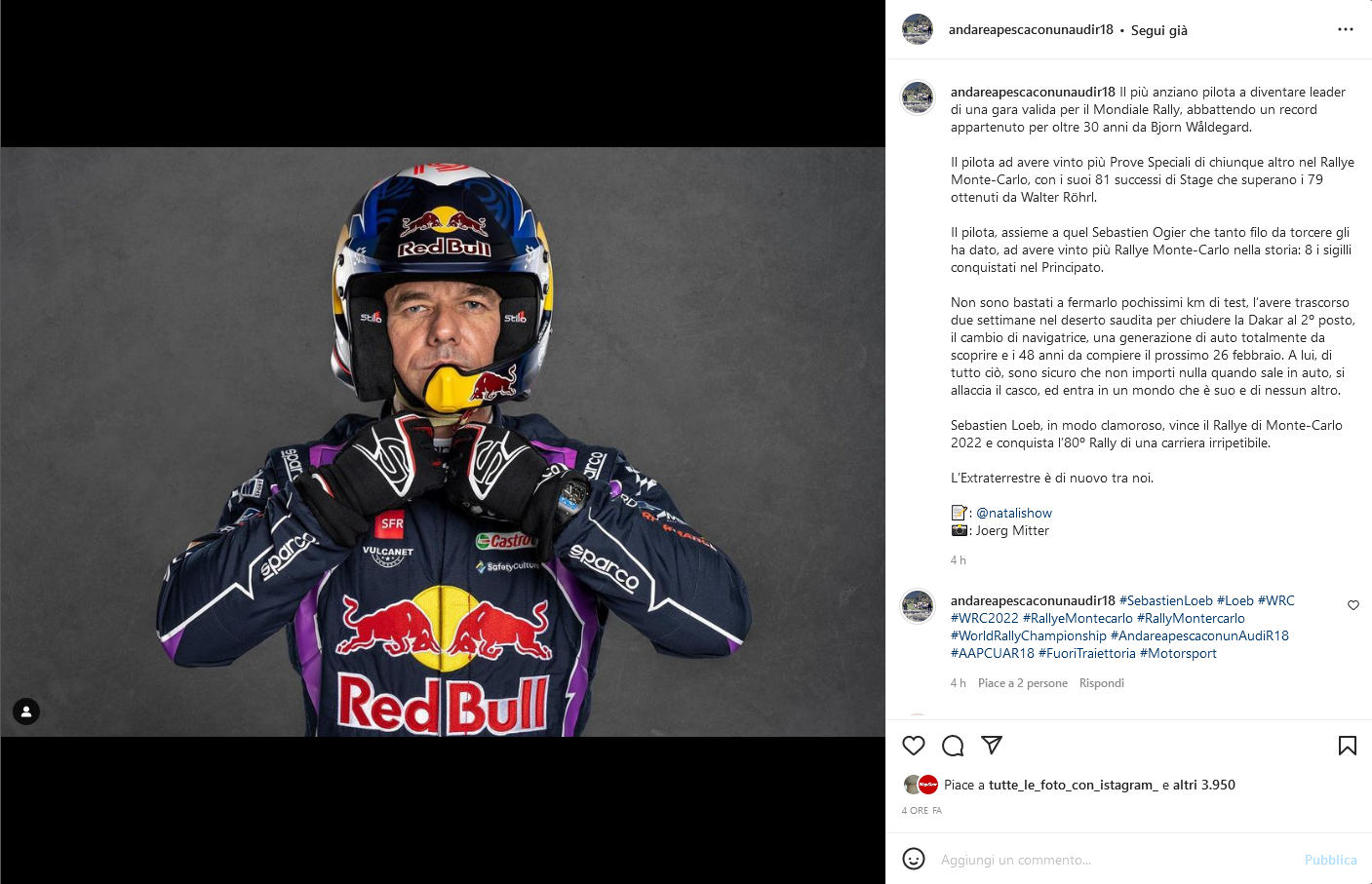Focus the 'Aggiungi un commento' field
The image size is (1372, 884).
1112,860
